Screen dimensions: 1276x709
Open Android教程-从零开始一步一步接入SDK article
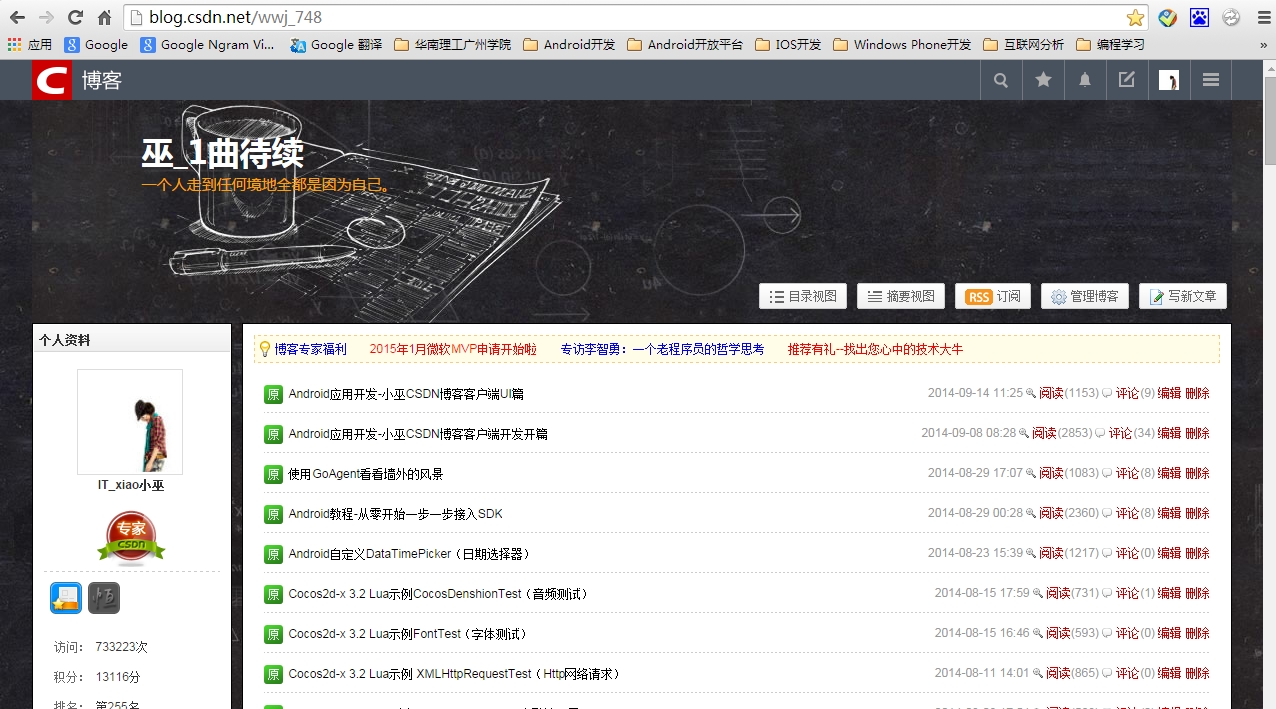coord(395,514)
